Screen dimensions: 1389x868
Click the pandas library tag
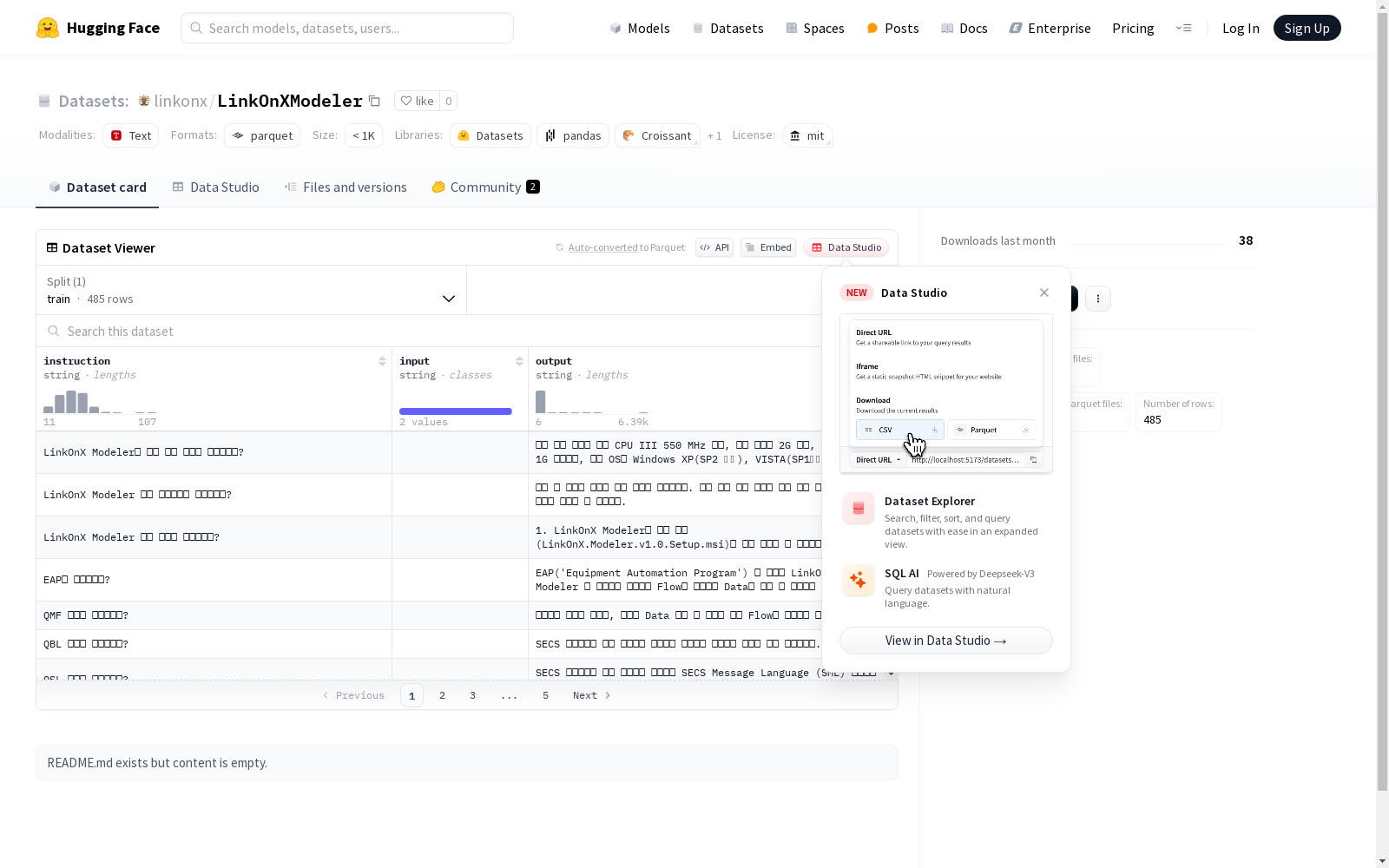pos(573,135)
